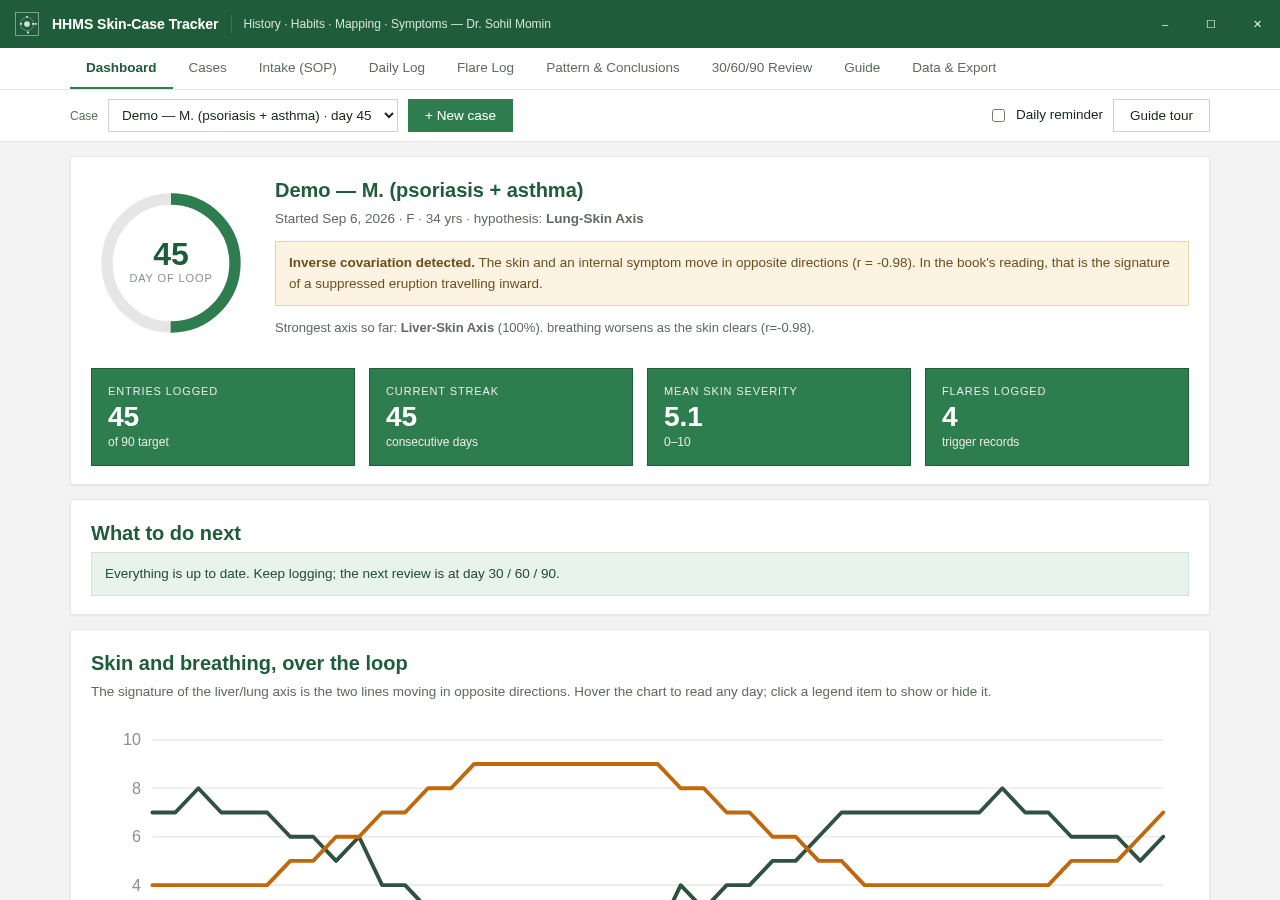
Task: Click 'Skin and breathing, over the loop' heading
Action: pos(249,663)
